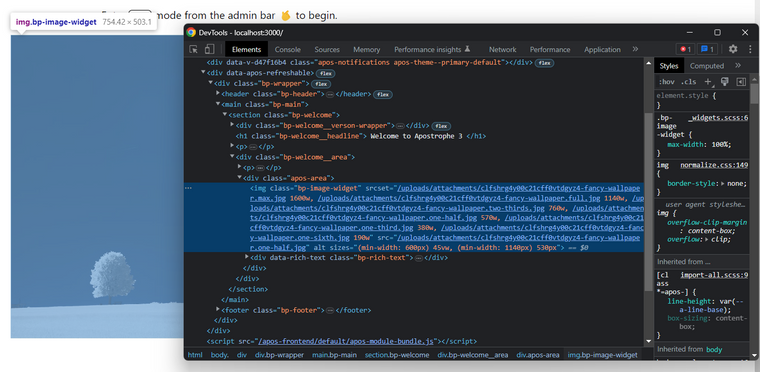Open the three-dot DevTools menu

pos(750,49)
